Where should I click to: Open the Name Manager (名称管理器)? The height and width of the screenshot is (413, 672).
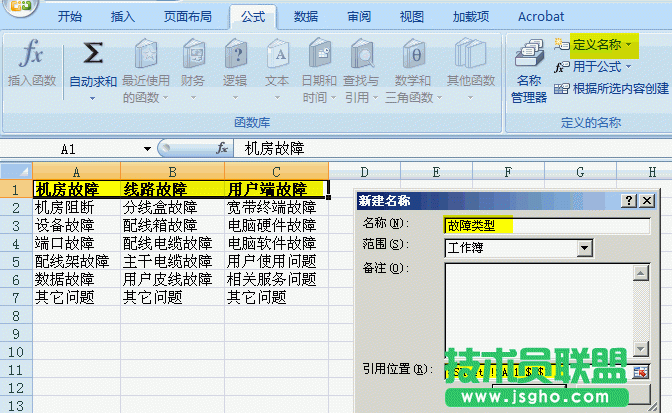[x=529, y=71]
